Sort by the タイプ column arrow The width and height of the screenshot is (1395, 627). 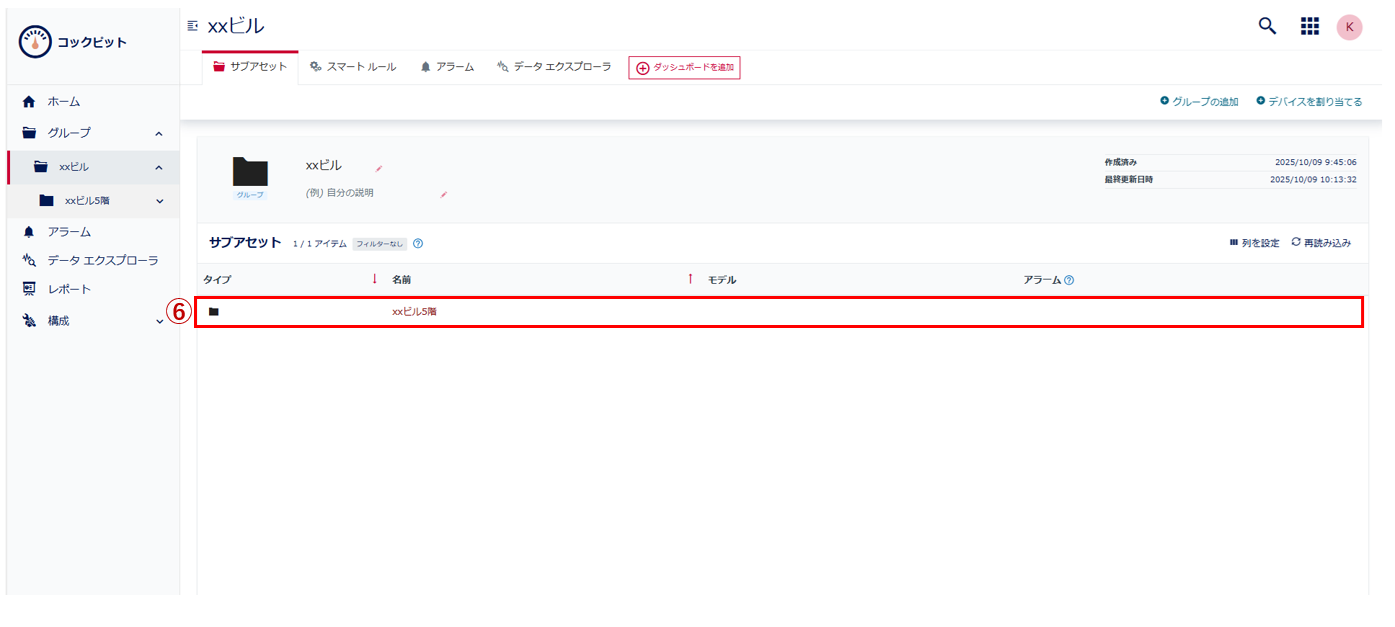374,280
